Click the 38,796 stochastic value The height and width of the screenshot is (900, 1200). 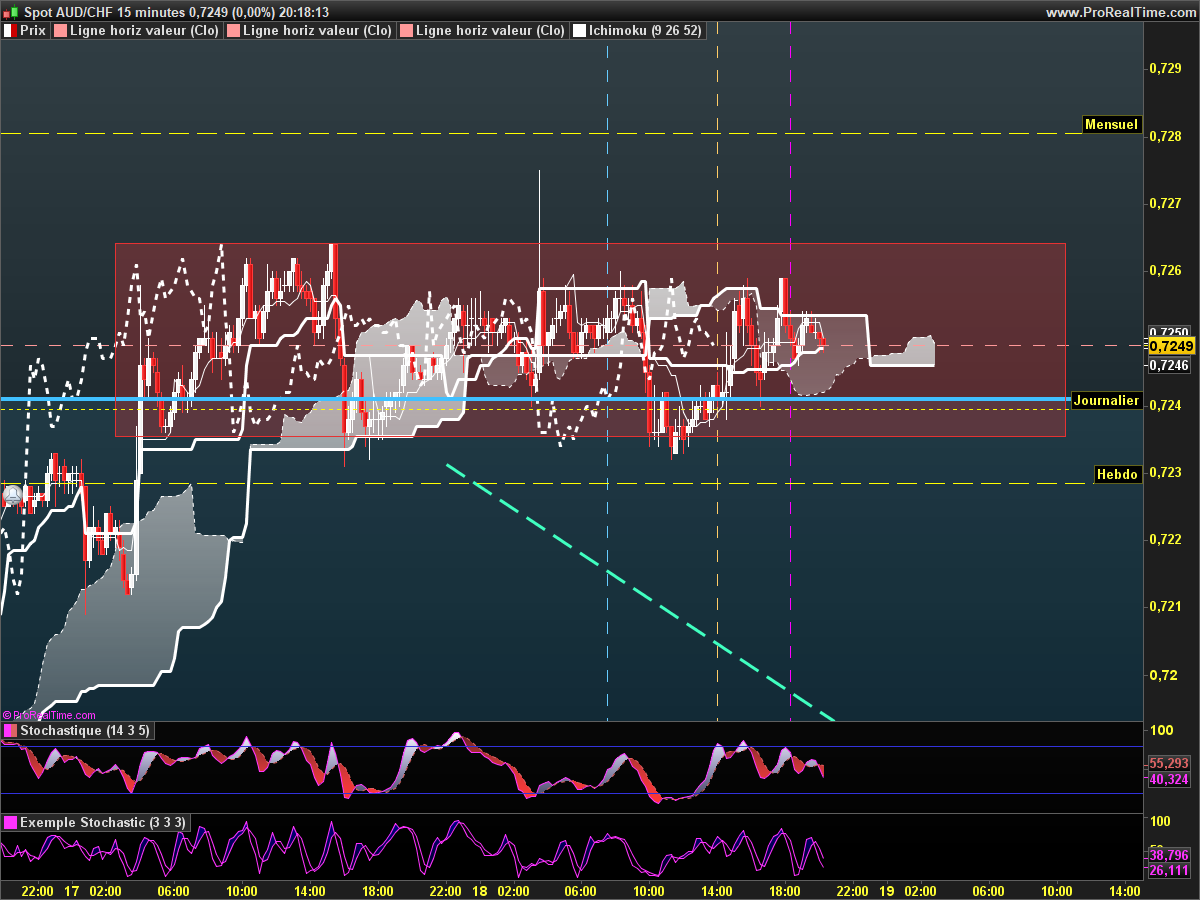pyautogui.click(x=1169, y=855)
